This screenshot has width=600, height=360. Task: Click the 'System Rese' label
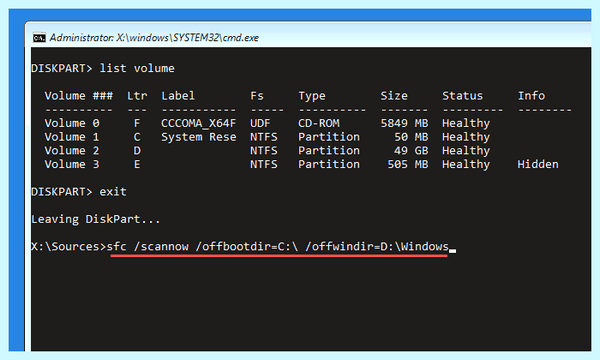pyautogui.click(x=199, y=137)
